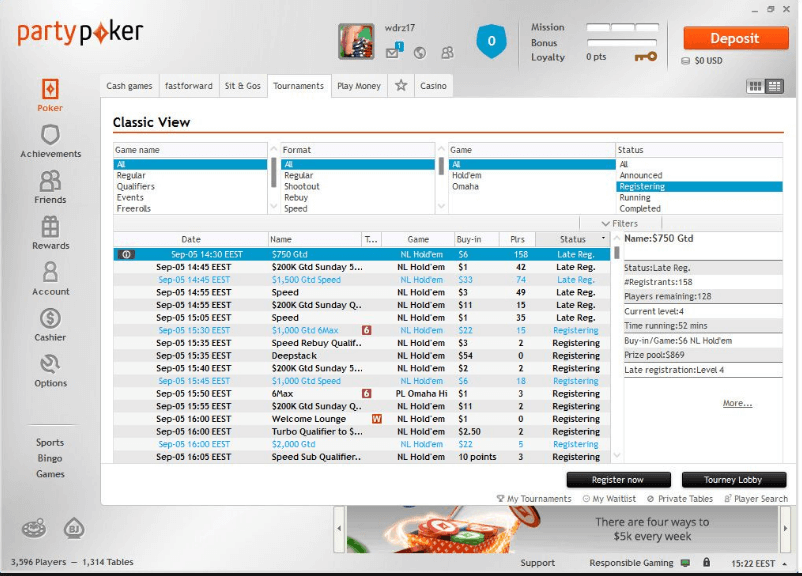Open the Rewards gift icon

(50, 227)
